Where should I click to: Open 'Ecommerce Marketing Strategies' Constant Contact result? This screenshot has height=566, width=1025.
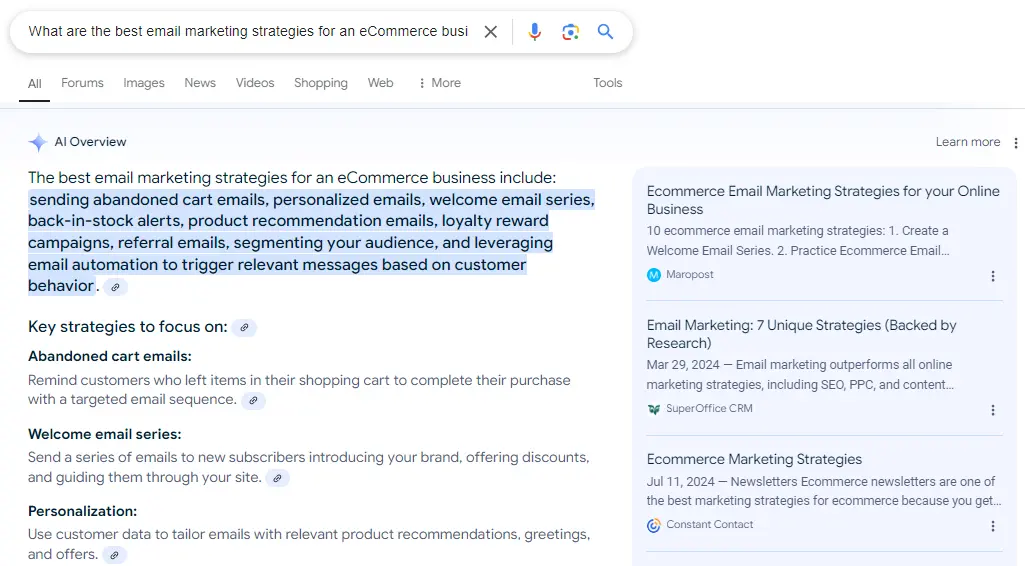point(754,460)
